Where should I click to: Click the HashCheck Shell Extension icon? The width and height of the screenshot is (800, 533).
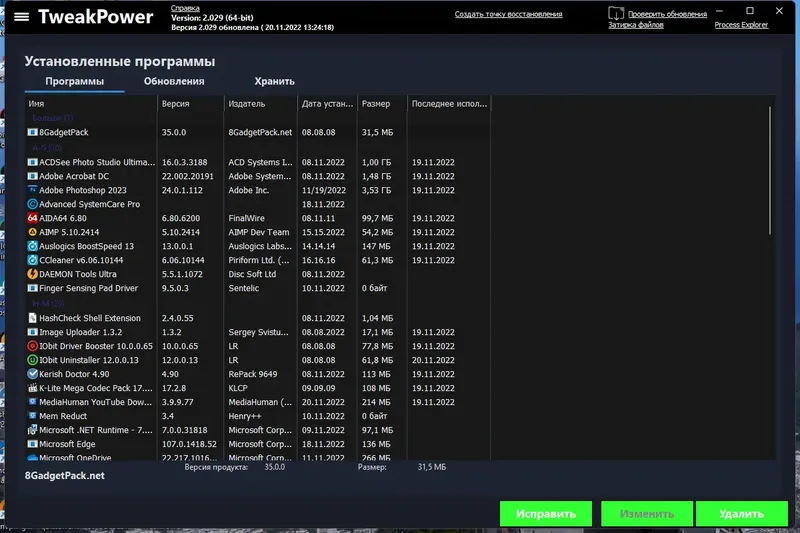pyautogui.click(x=33, y=318)
